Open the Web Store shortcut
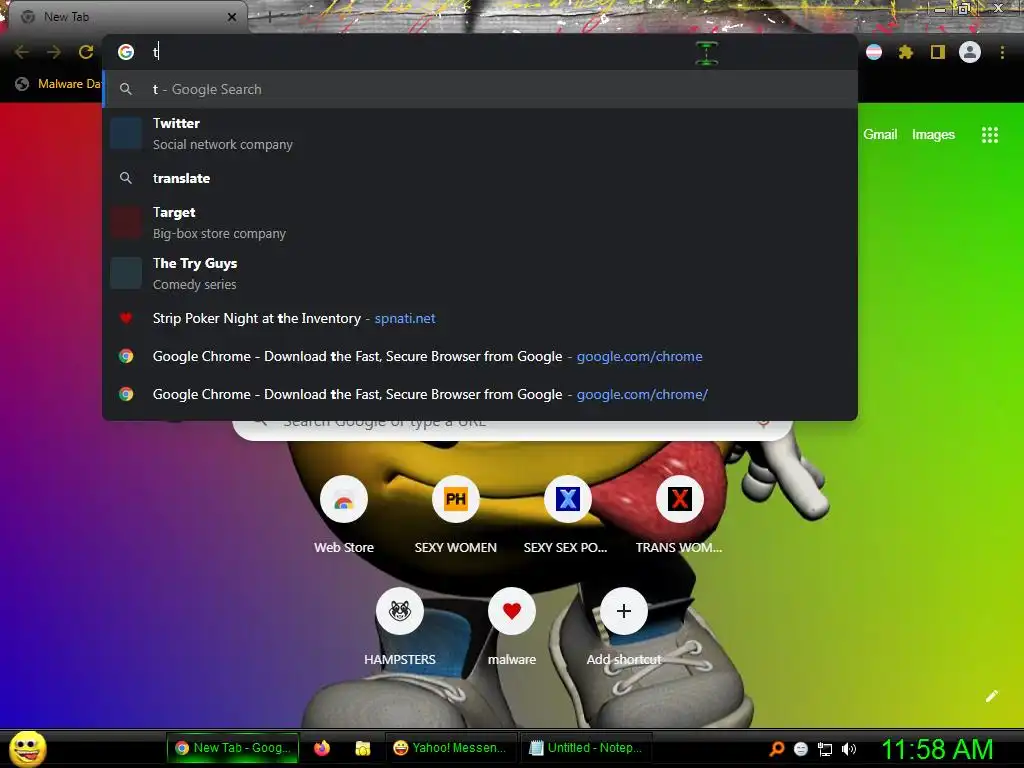Image resolution: width=1024 pixels, height=768 pixels. tap(344, 500)
